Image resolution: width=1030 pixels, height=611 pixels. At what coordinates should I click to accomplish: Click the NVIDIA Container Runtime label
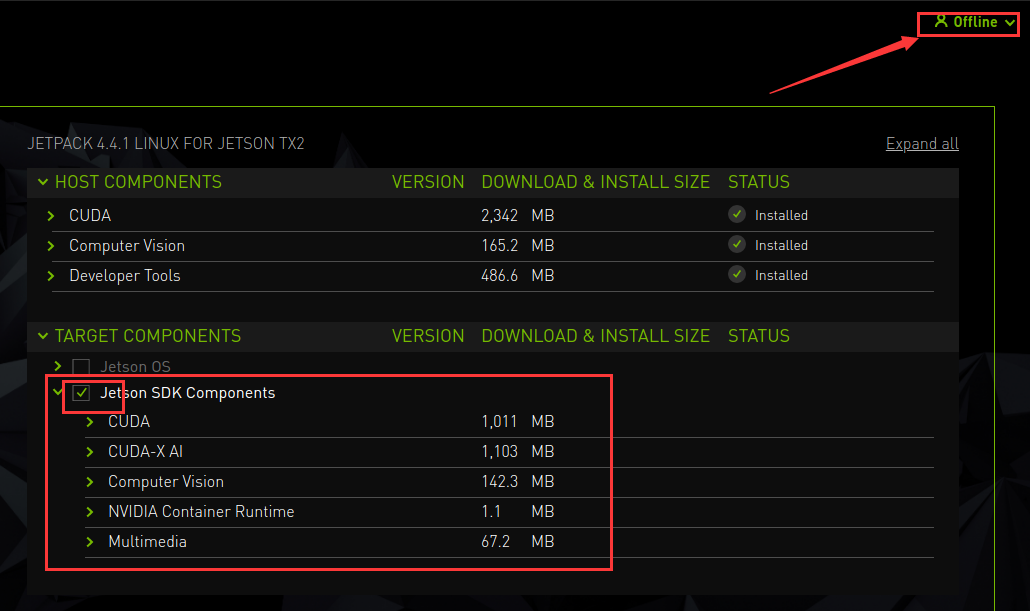tap(201, 512)
